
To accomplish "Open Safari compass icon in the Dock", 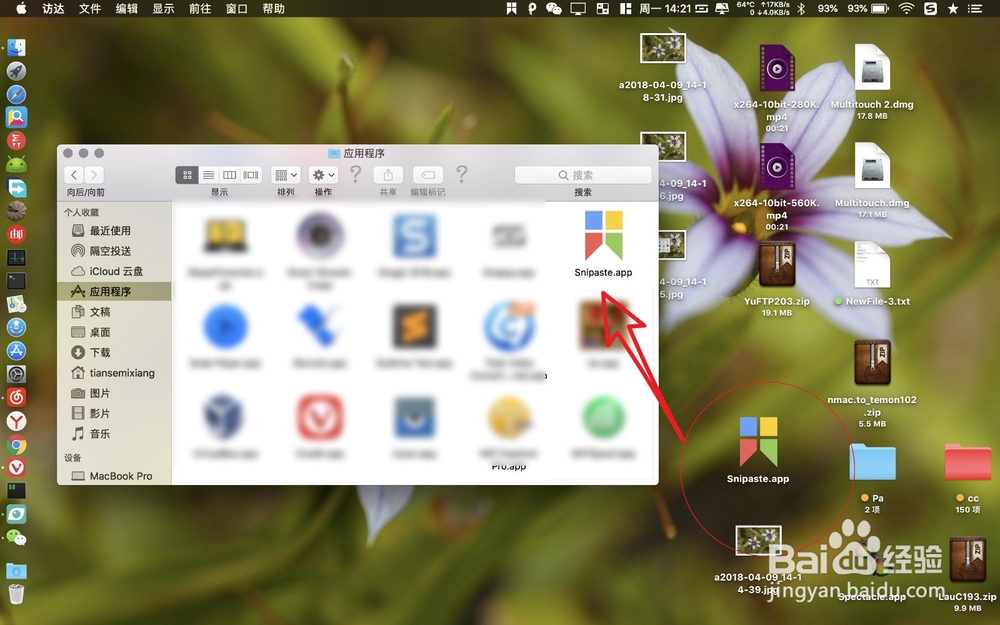I will pyautogui.click(x=16, y=94).
